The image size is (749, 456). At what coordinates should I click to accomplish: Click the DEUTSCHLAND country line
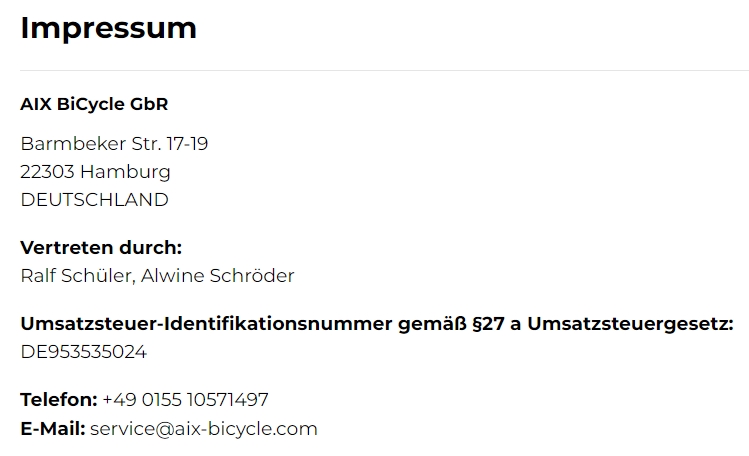click(95, 200)
